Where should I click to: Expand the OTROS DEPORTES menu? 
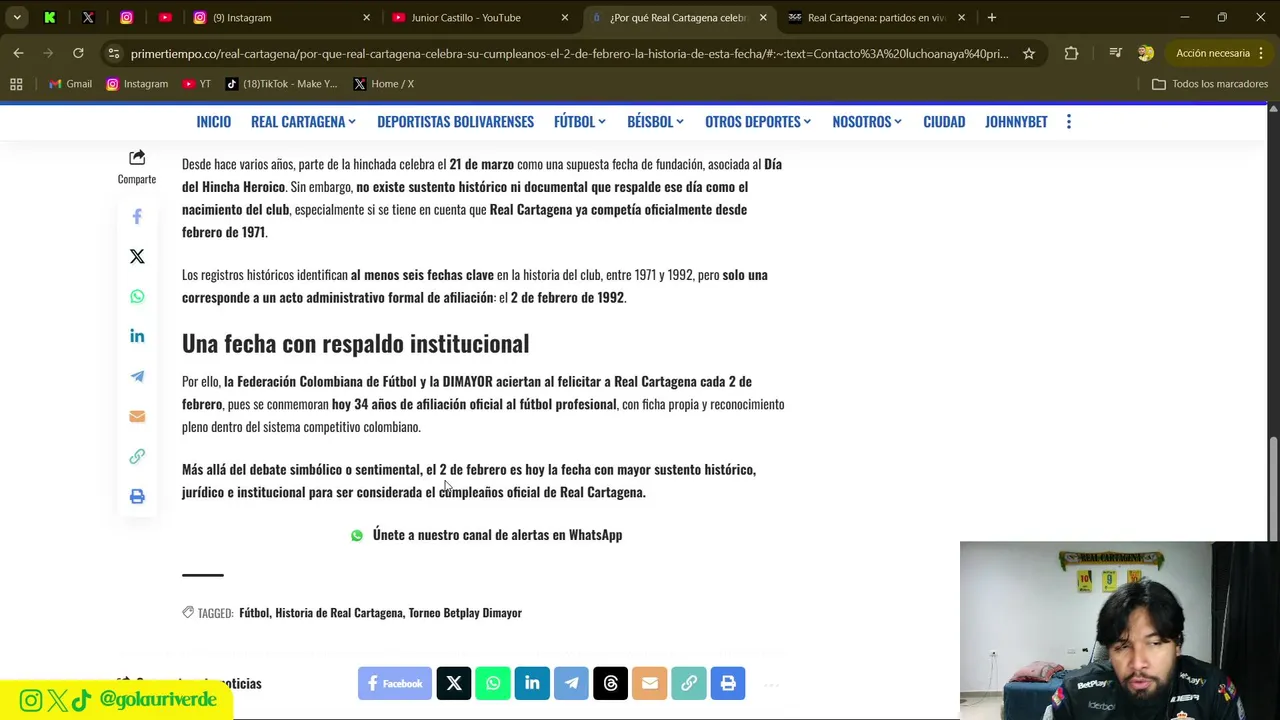758,121
